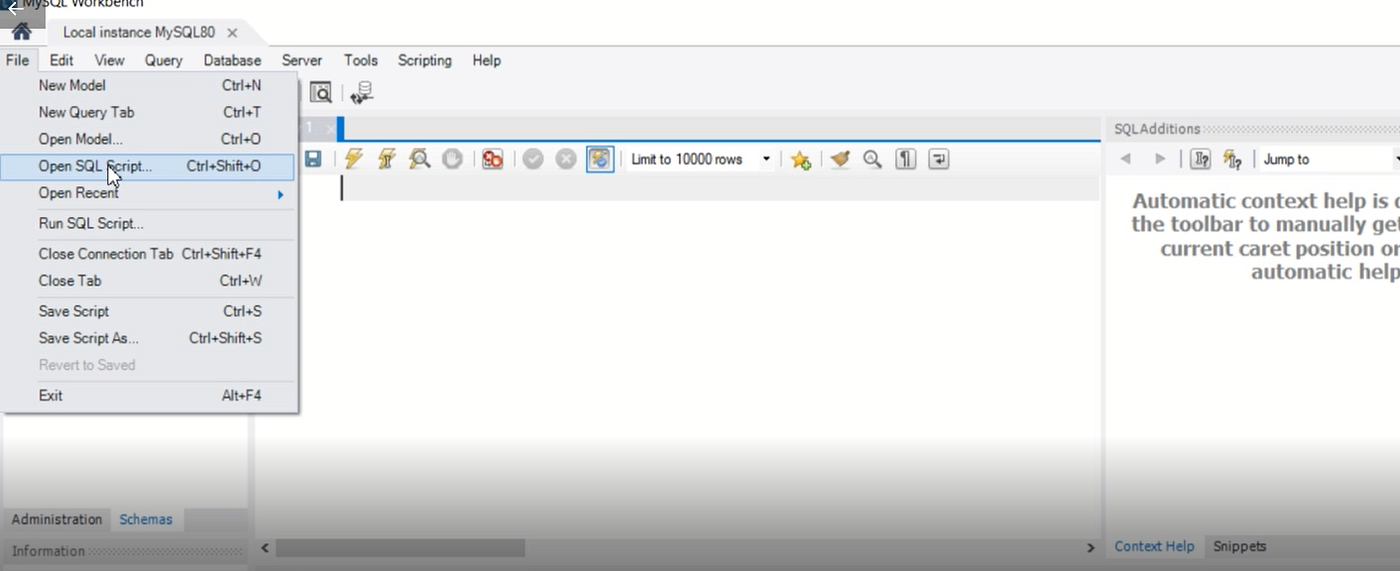1400x571 pixels.
Task: Toggle the word wrap icon
Action: pos(938,159)
